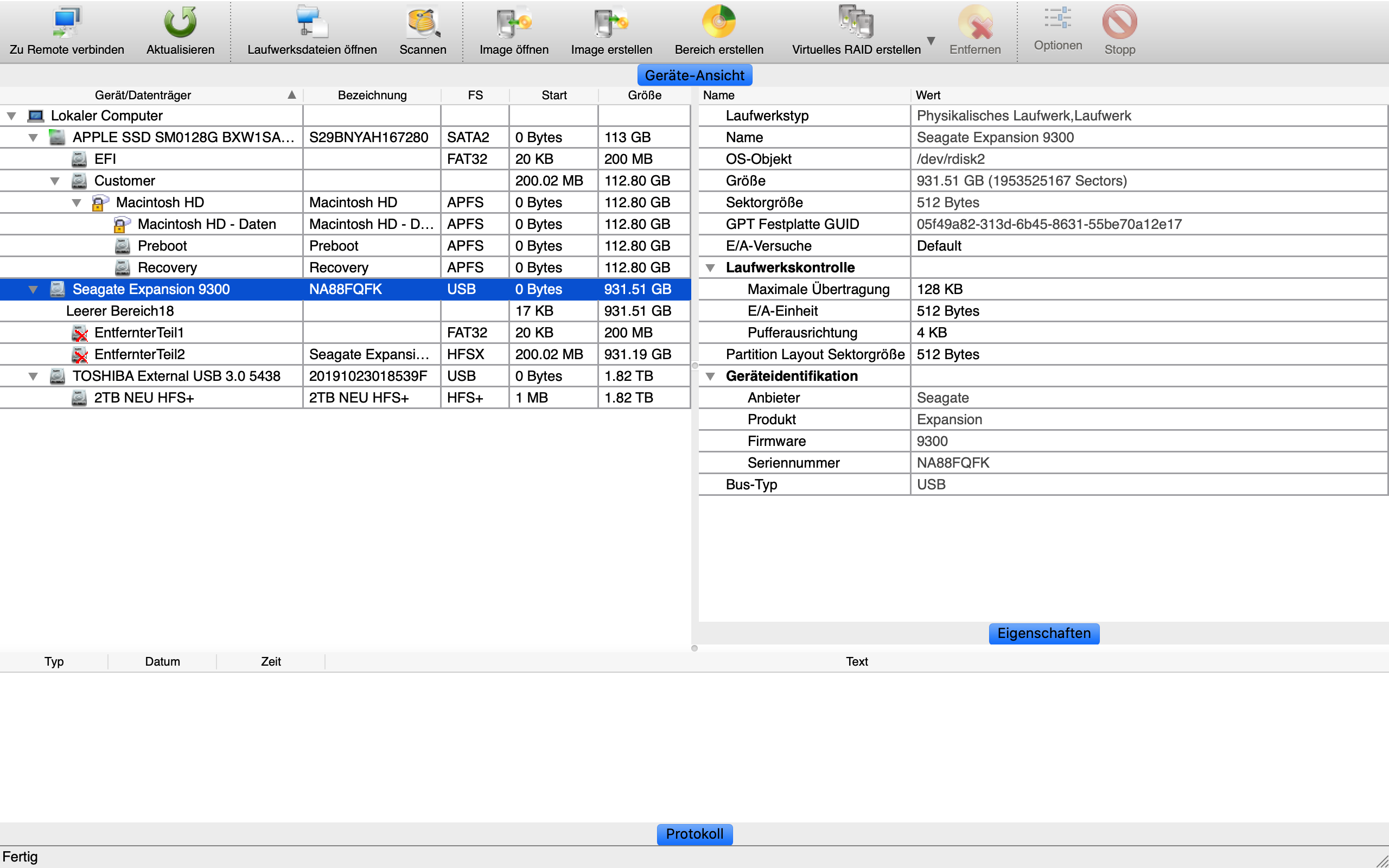This screenshot has width=1389, height=868.
Task: Click the Protokoll tab button
Action: [694, 834]
